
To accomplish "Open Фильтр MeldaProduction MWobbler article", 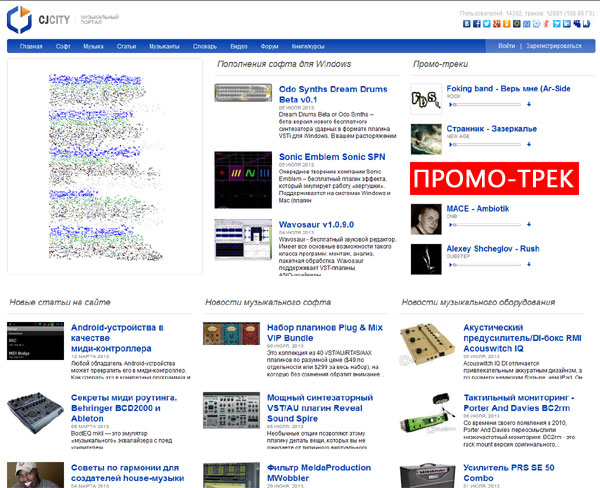I will click(319, 473).
